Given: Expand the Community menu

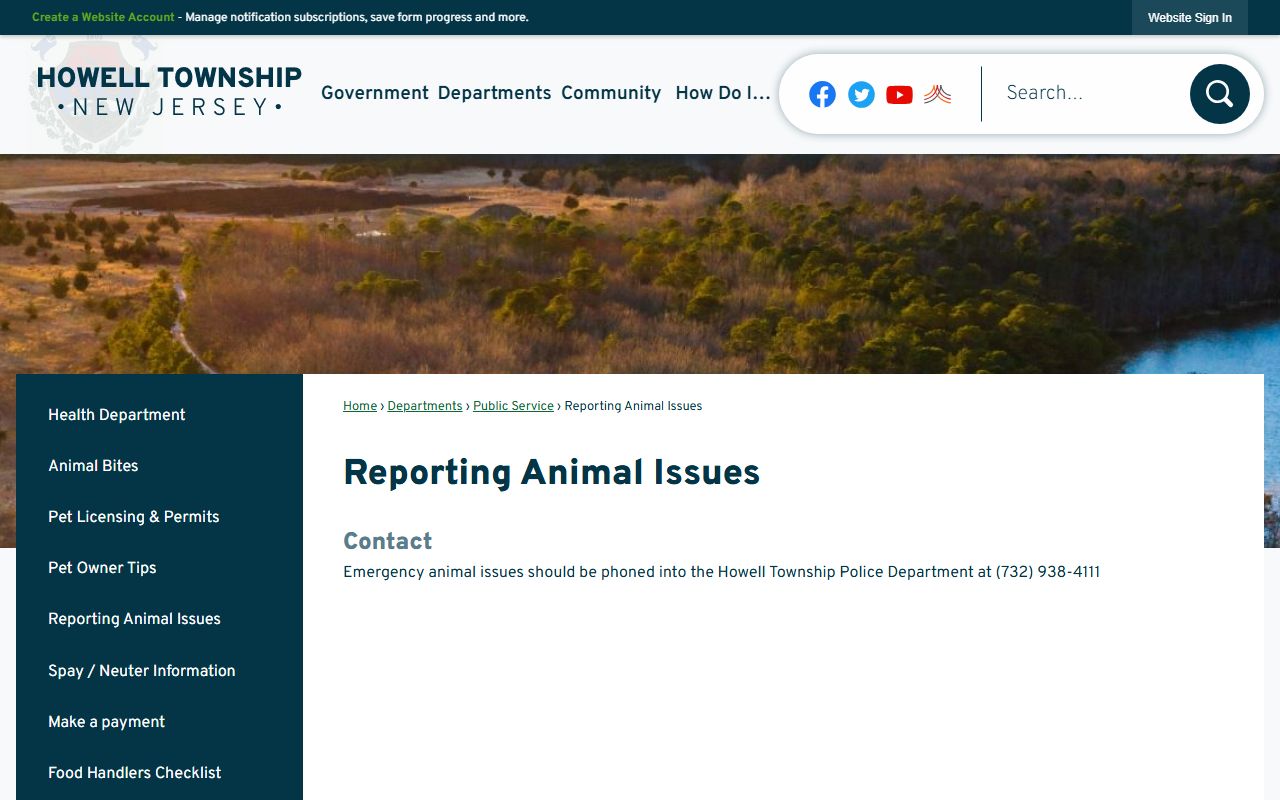Looking at the screenshot, I should [x=611, y=93].
